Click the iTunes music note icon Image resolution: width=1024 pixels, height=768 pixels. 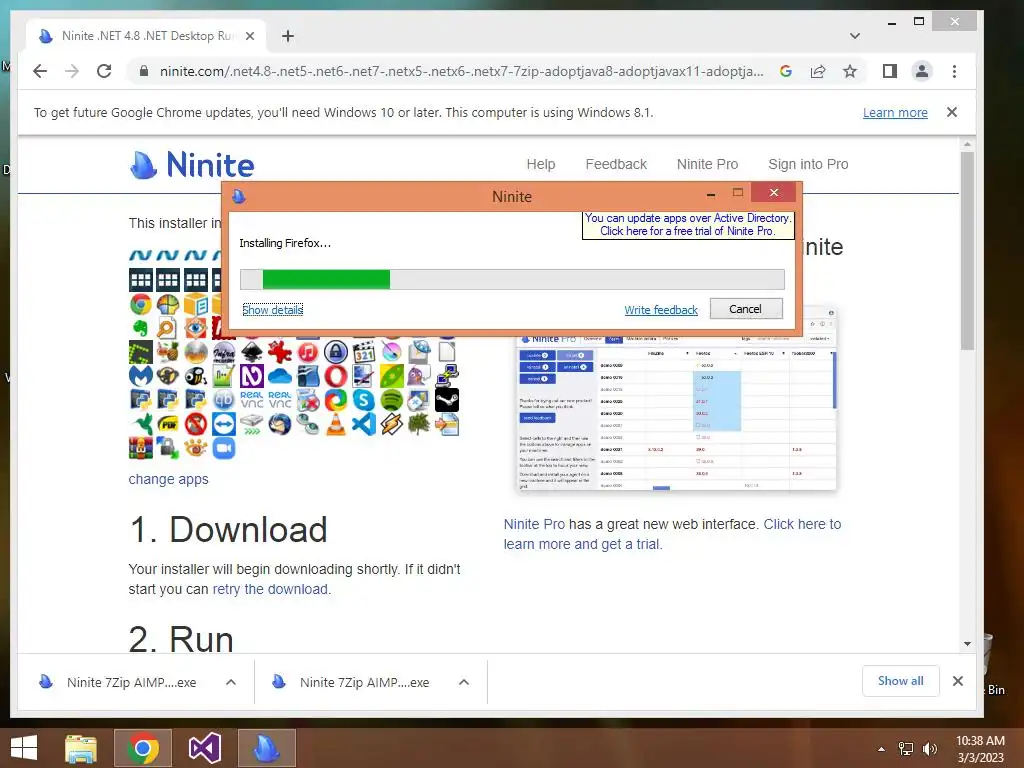308,352
